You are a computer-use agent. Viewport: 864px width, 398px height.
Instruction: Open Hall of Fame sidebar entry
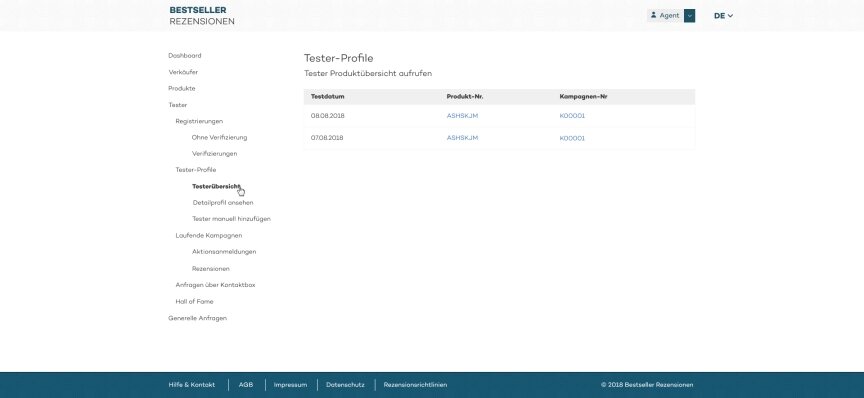coord(194,302)
